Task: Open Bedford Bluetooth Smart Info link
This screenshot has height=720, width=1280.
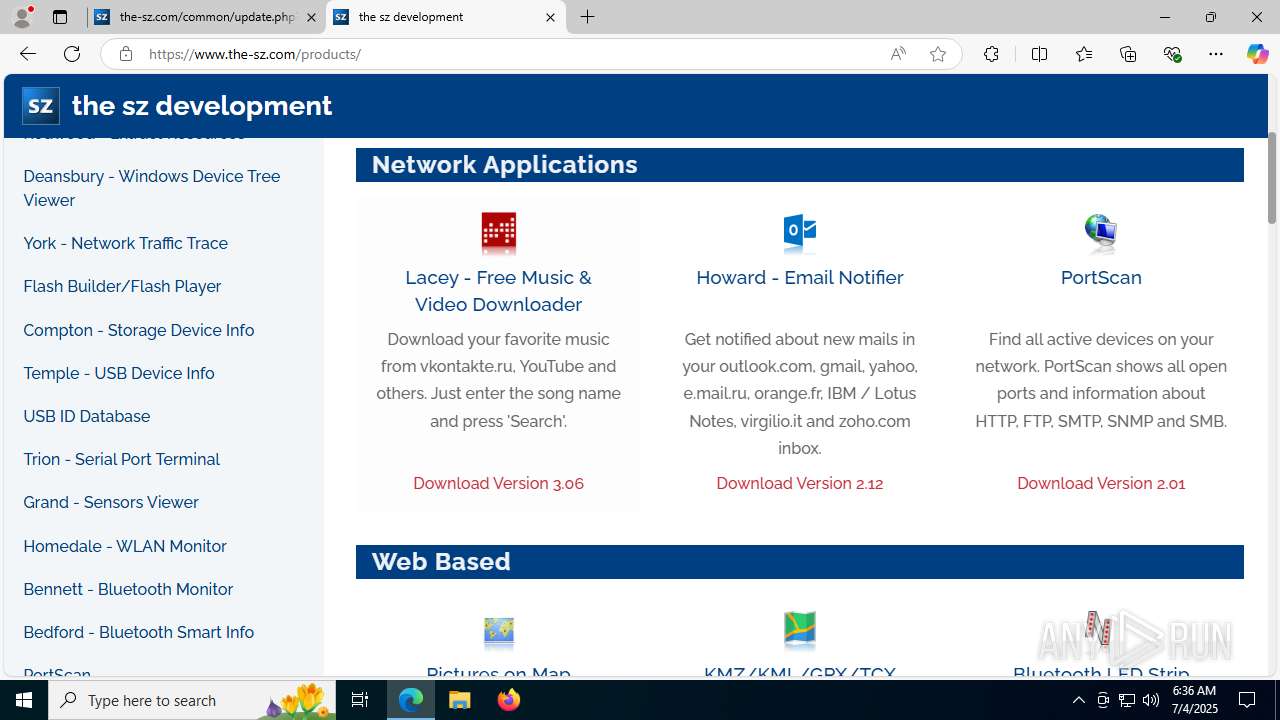Action: click(138, 632)
